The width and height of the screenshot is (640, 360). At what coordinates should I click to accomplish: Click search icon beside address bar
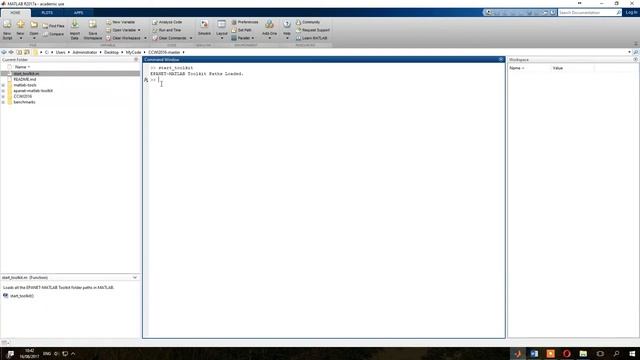(636, 52)
